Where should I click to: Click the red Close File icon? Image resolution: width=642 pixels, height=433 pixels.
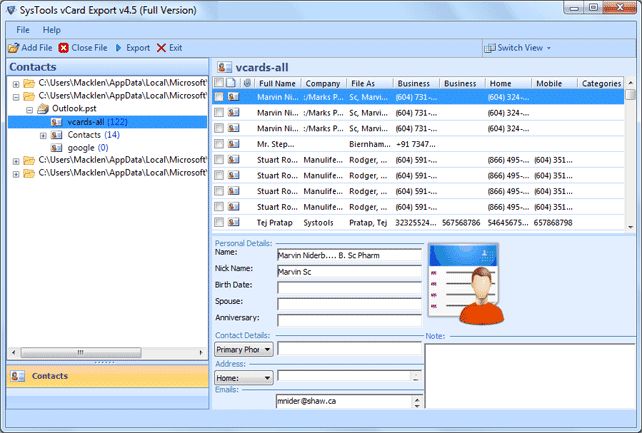[x=64, y=47]
